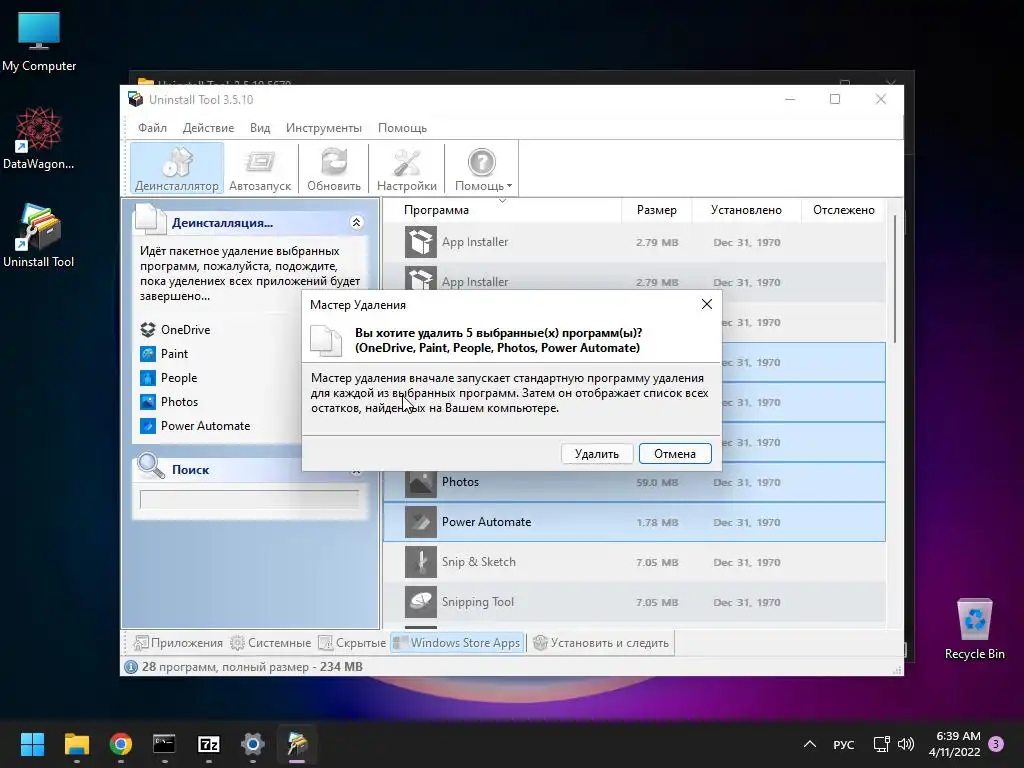1024x768 pixels.
Task: Open the Автозапуск startup manager toolbar icon
Action: click(x=260, y=169)
